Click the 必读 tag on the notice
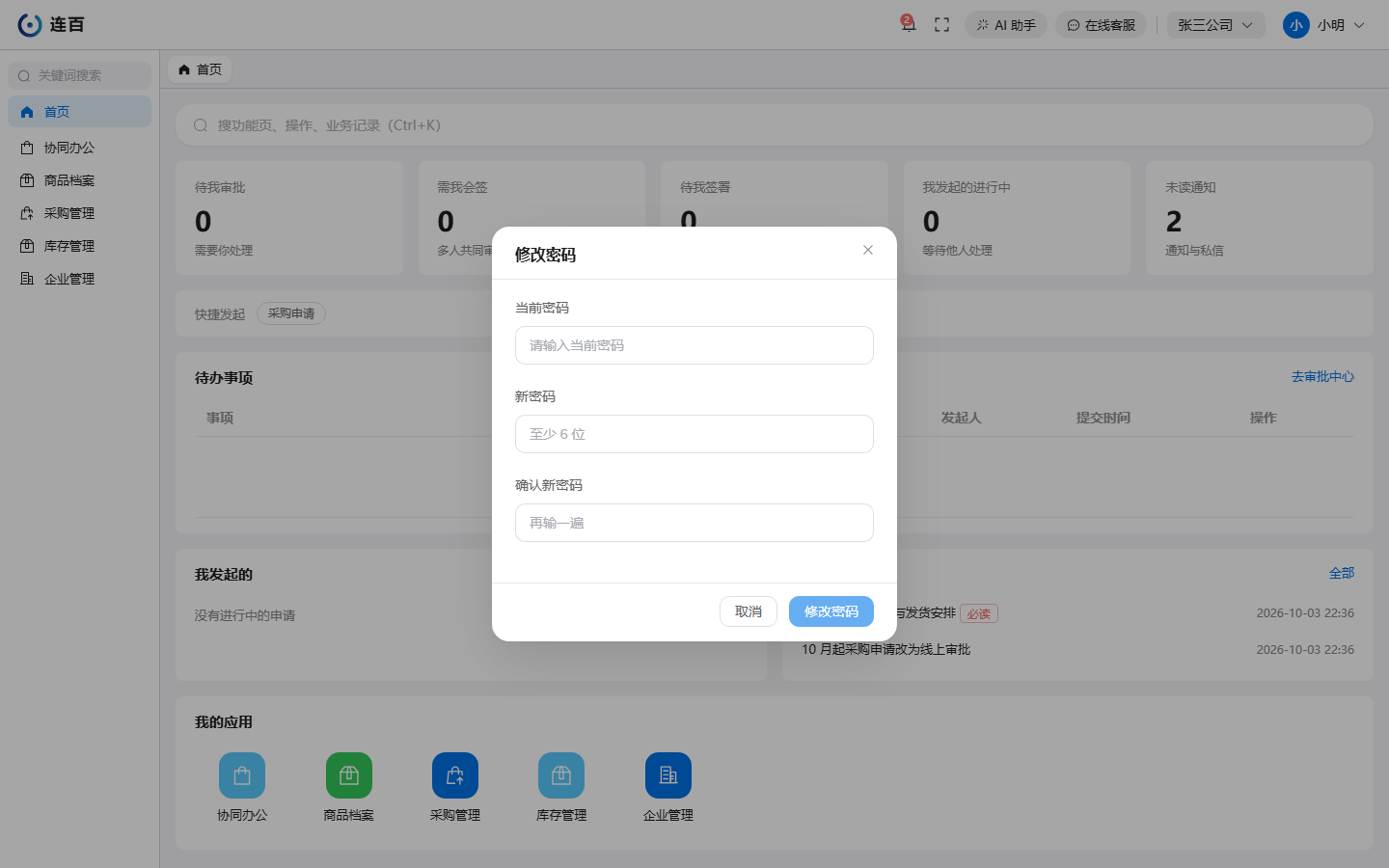 tap(979, 613)
